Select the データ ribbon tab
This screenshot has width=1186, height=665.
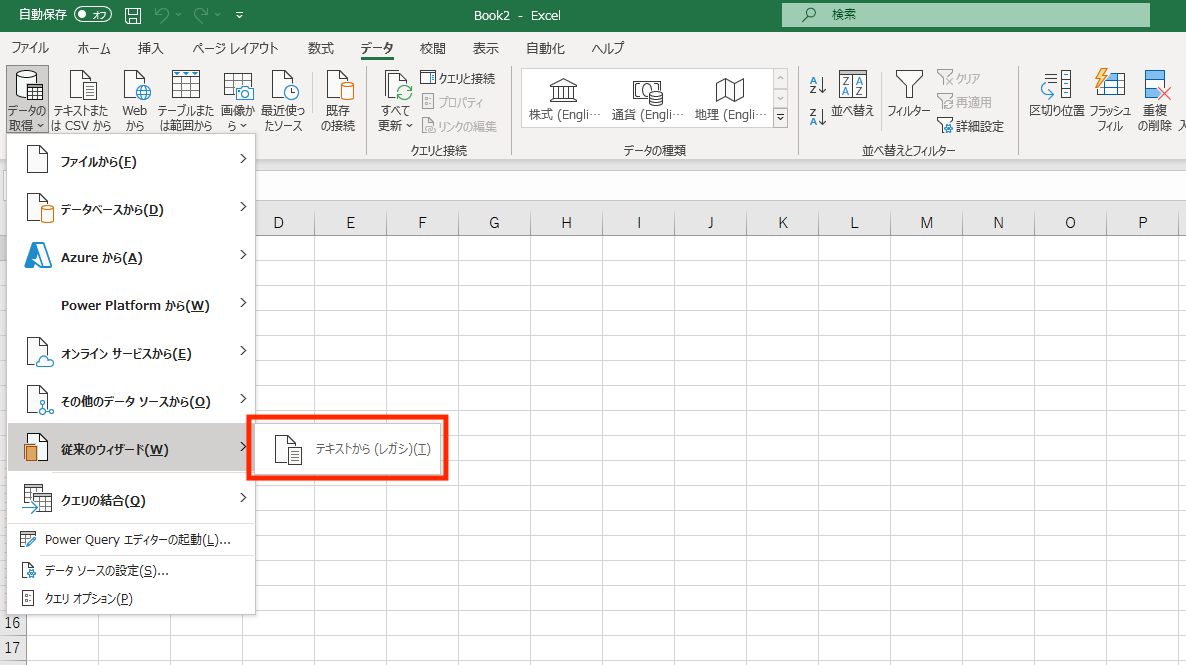[377, 48]
